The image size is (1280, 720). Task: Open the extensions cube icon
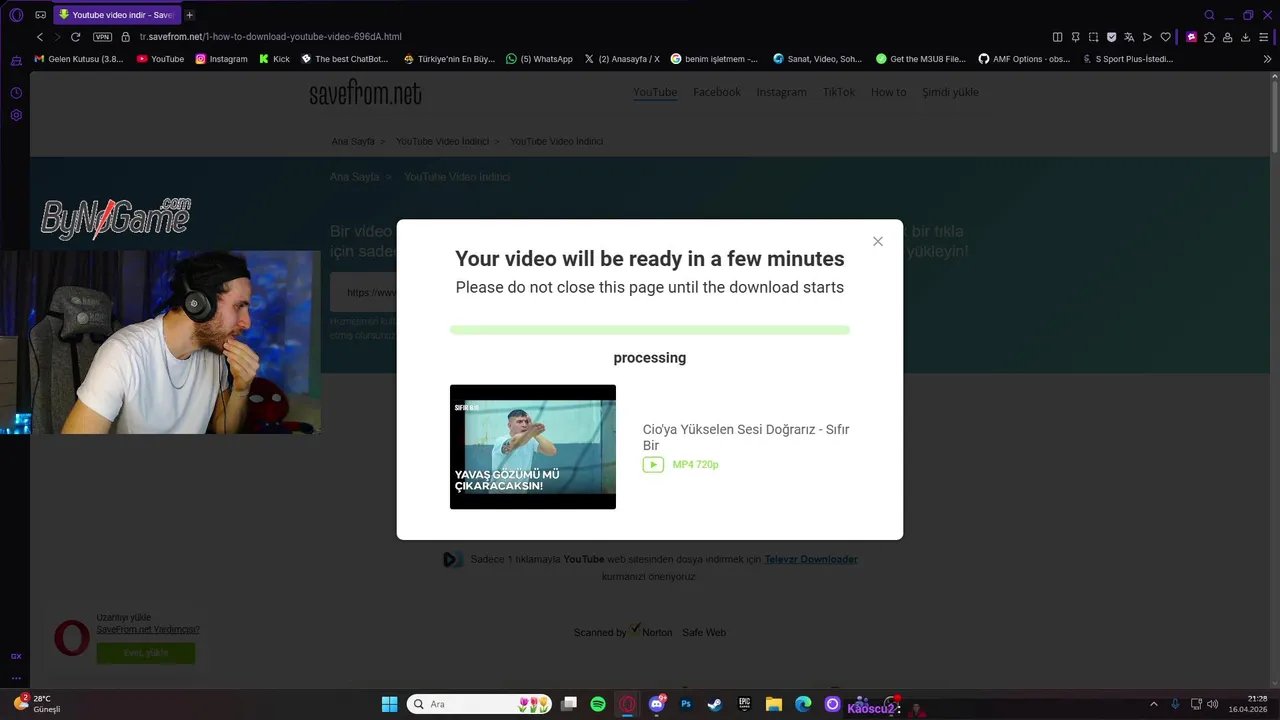point(1210,37)
